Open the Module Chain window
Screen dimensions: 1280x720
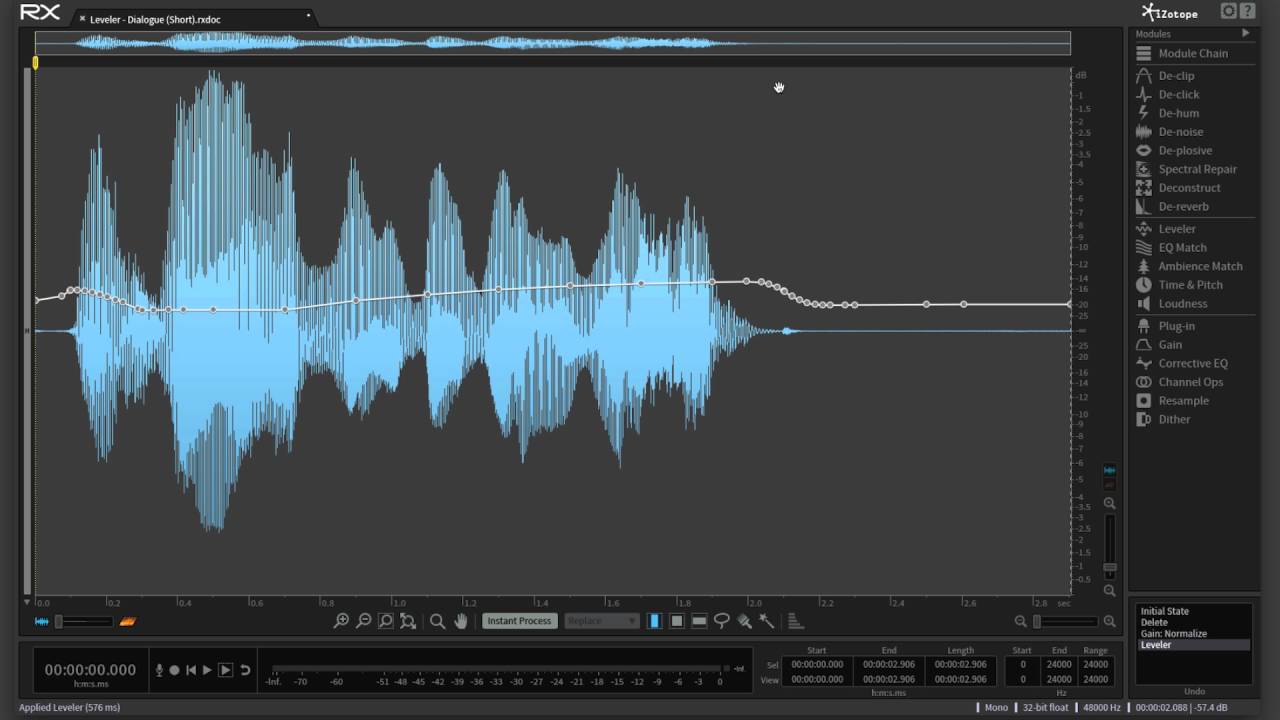tap(1194, 53)
